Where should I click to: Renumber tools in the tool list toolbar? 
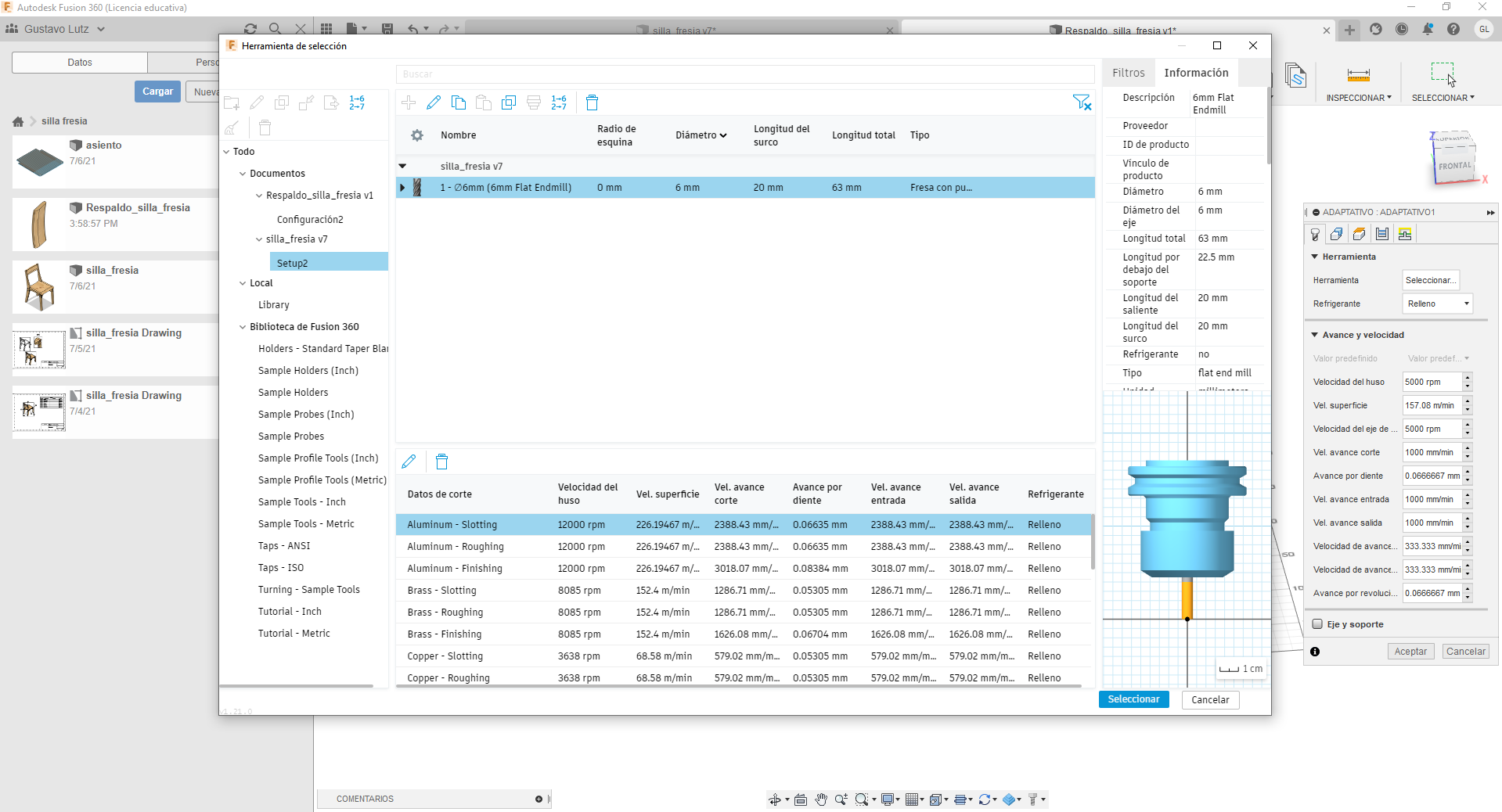click(559, 102)
